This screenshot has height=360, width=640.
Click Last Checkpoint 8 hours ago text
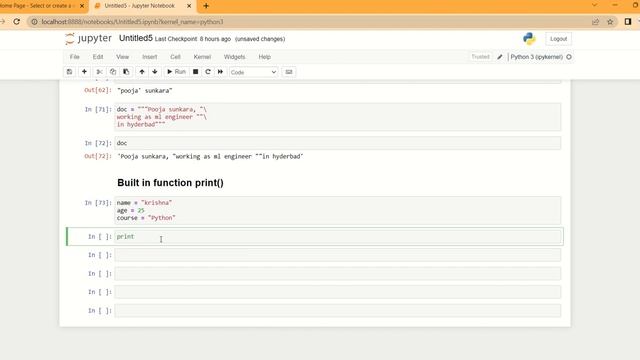[x=193, y=39]
